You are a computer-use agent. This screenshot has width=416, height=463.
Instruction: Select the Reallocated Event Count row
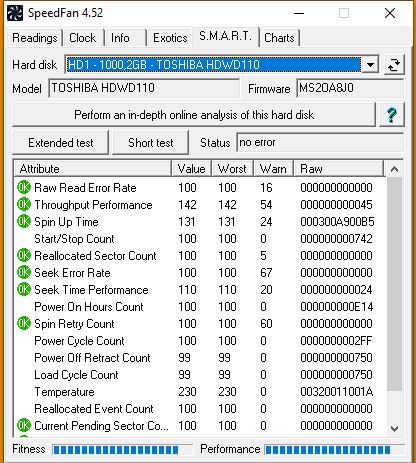[200, 409]
